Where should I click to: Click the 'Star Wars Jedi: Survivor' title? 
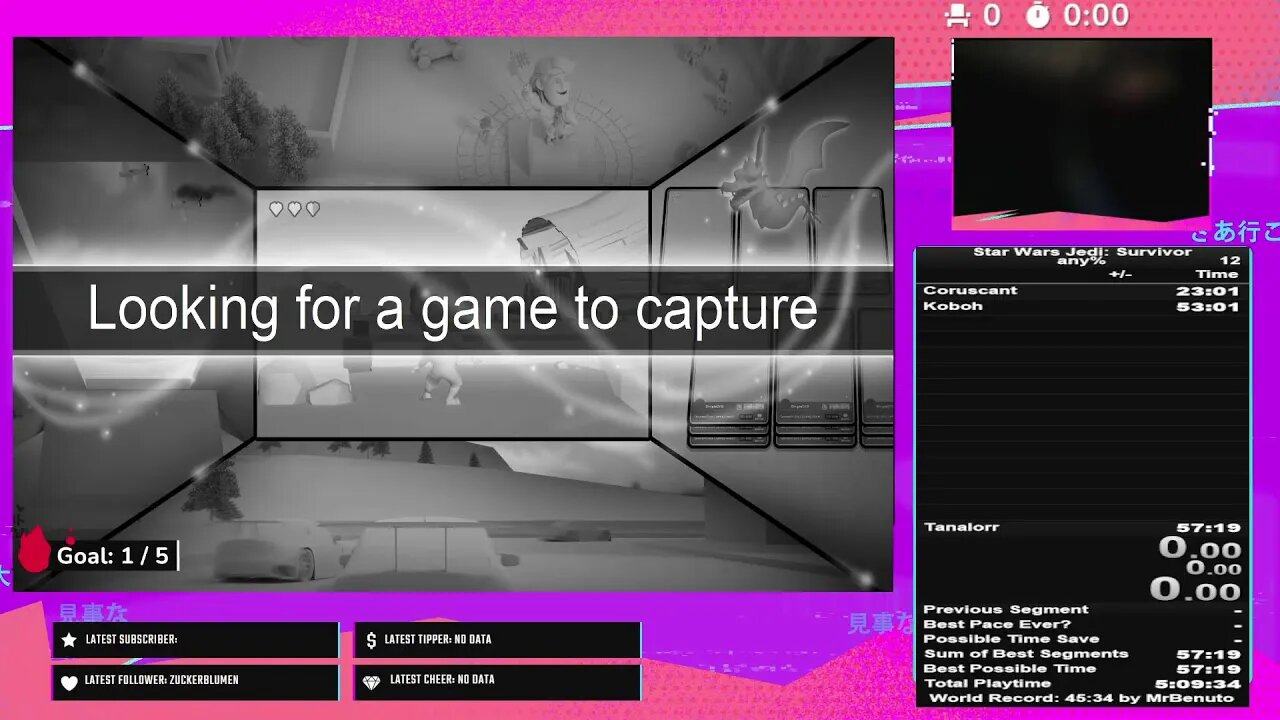click(x=1082, y=252)
